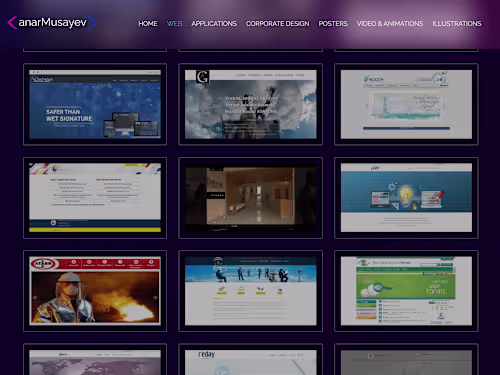Open the green banner portal thumbnail
This screenshot has height=375, width=500.
406,291
